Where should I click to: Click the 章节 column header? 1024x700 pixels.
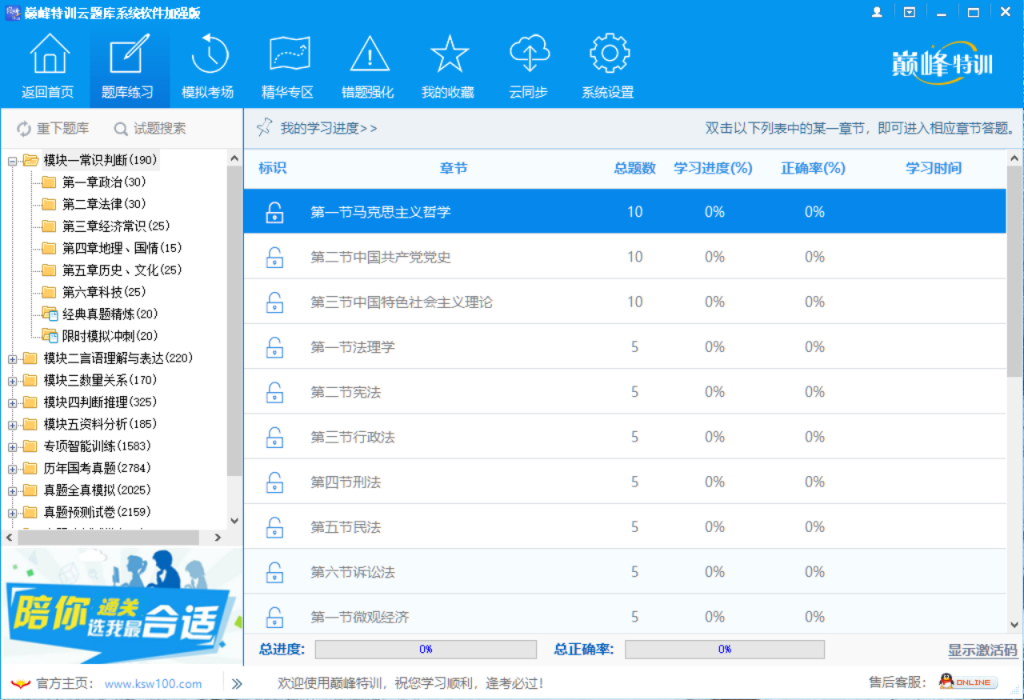(453, 168)
